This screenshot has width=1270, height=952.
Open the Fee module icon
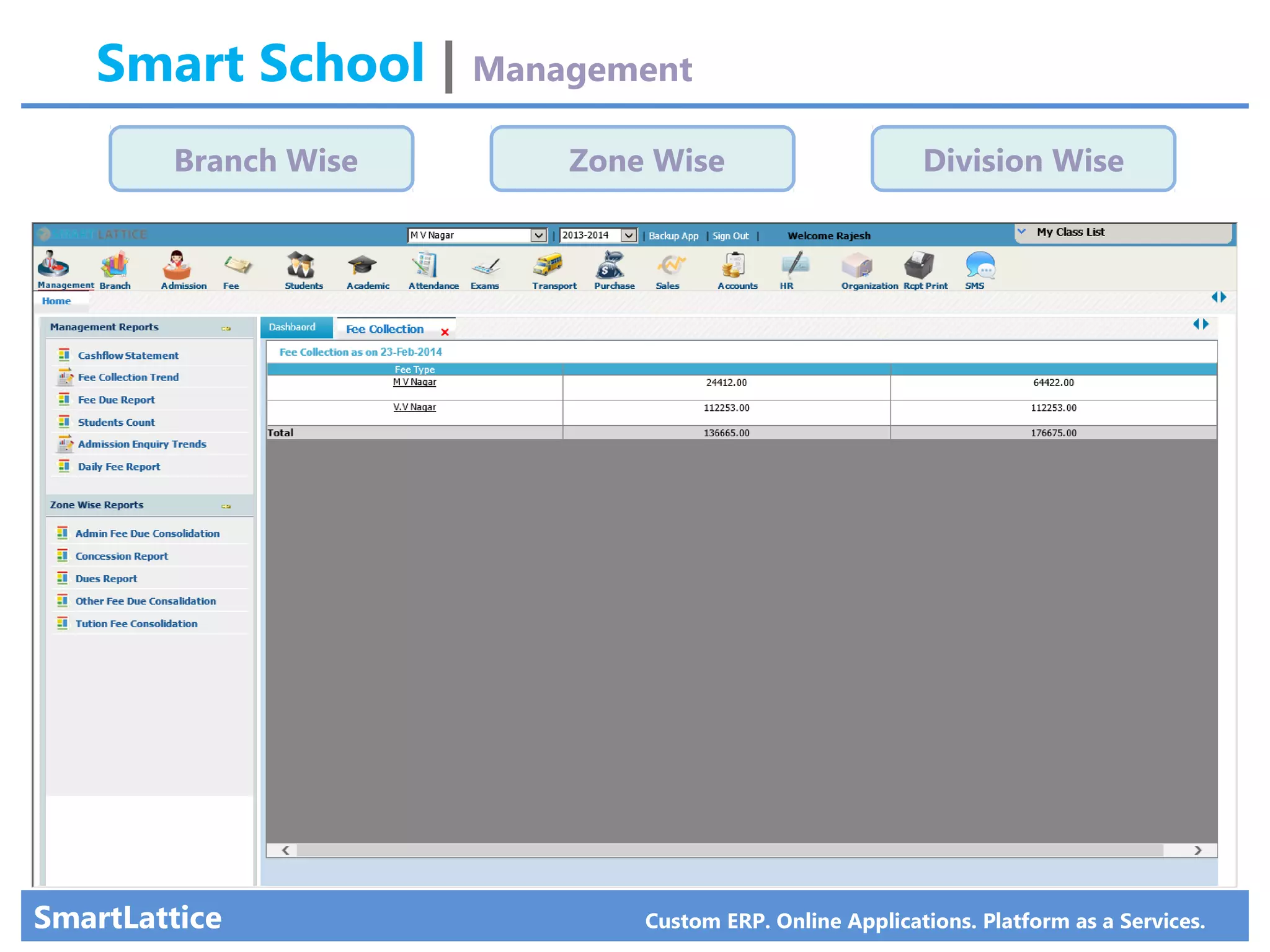(238, 265)
